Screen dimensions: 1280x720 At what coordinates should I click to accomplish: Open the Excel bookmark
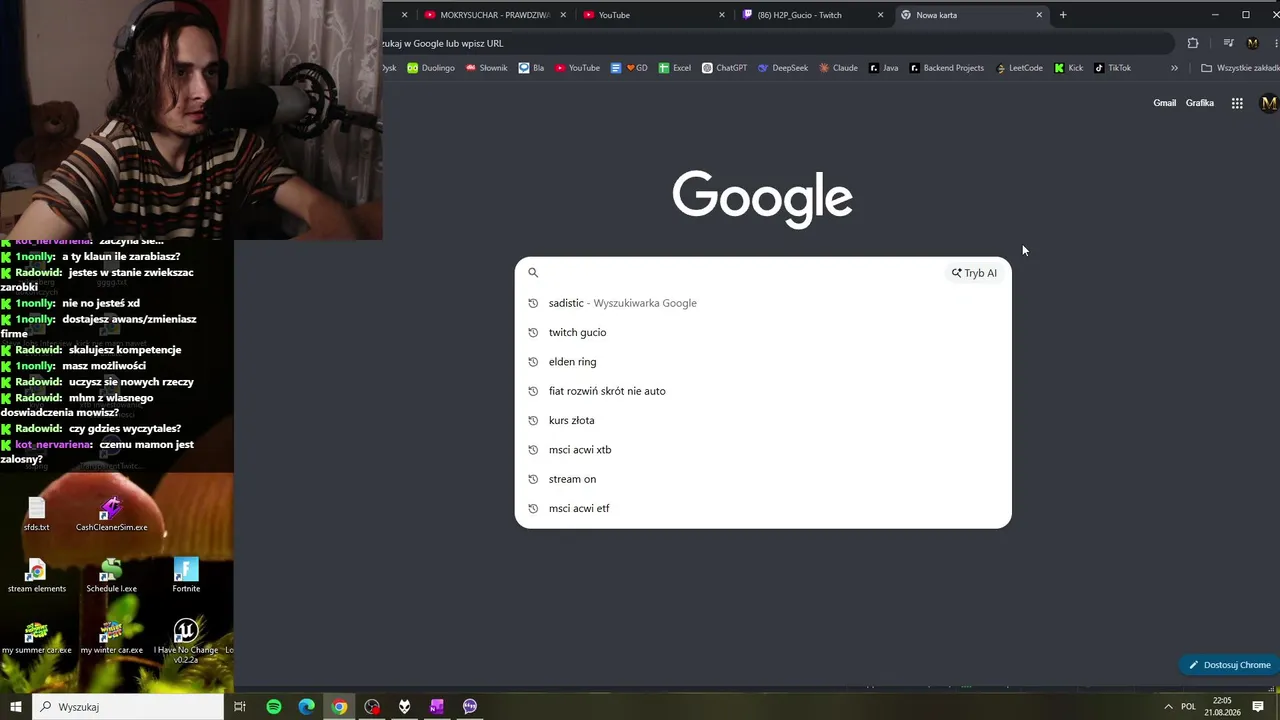pyautogui.click(x=675, y=68)
